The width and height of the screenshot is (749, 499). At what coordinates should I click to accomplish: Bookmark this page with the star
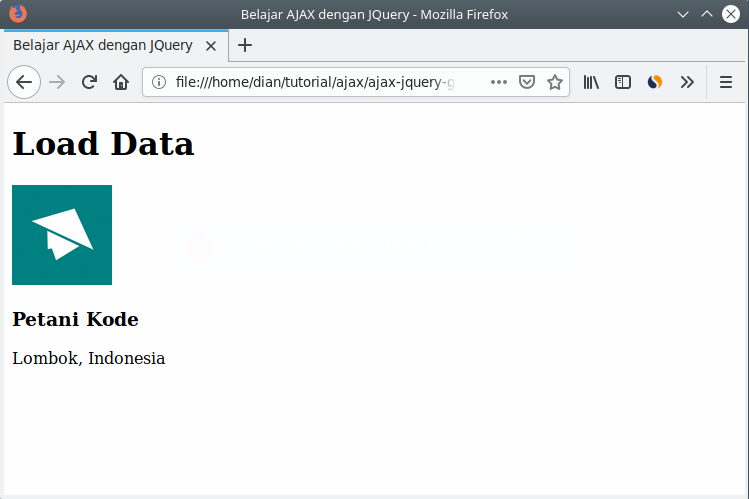coord(555,82)
